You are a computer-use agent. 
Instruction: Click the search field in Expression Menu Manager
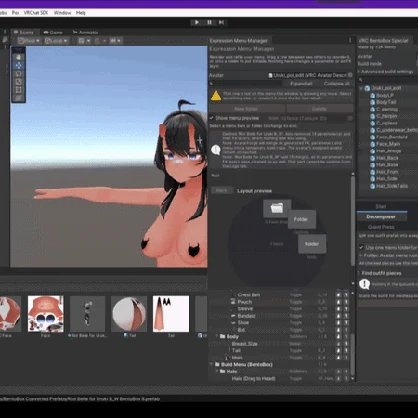point(245,83)
